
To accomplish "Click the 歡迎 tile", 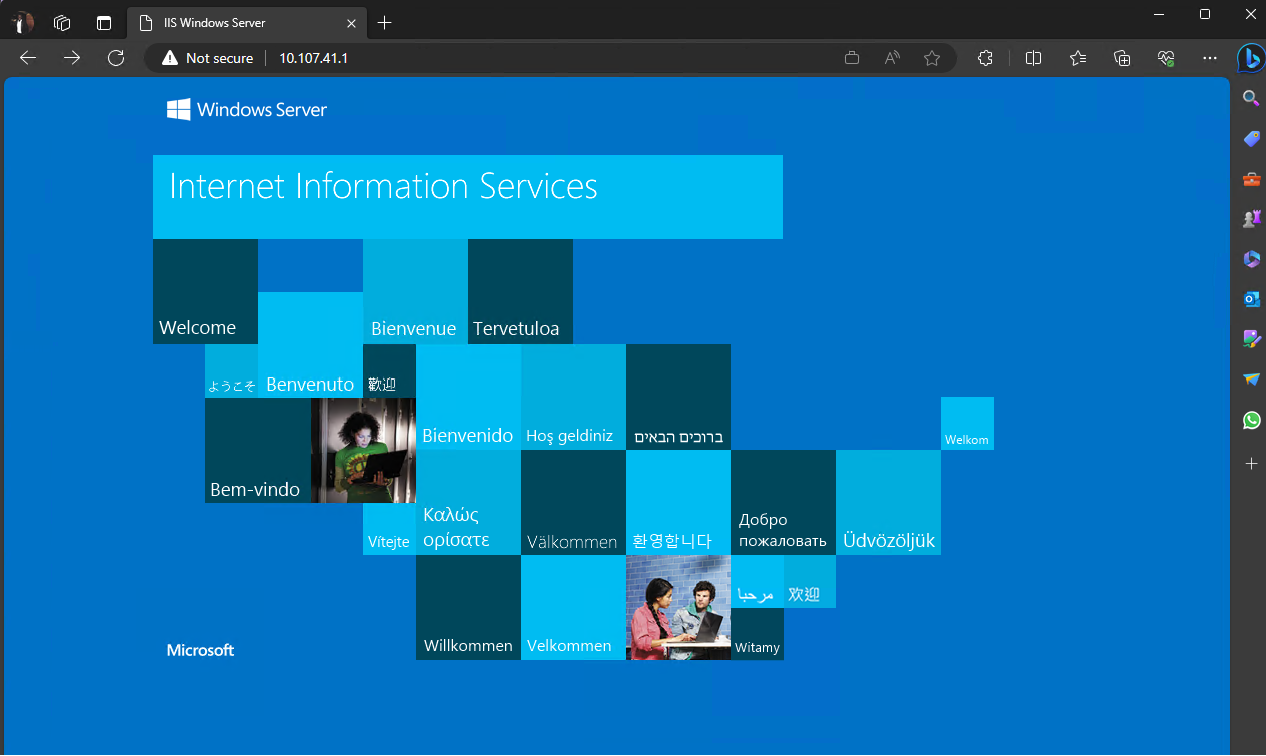I will 389,371.
